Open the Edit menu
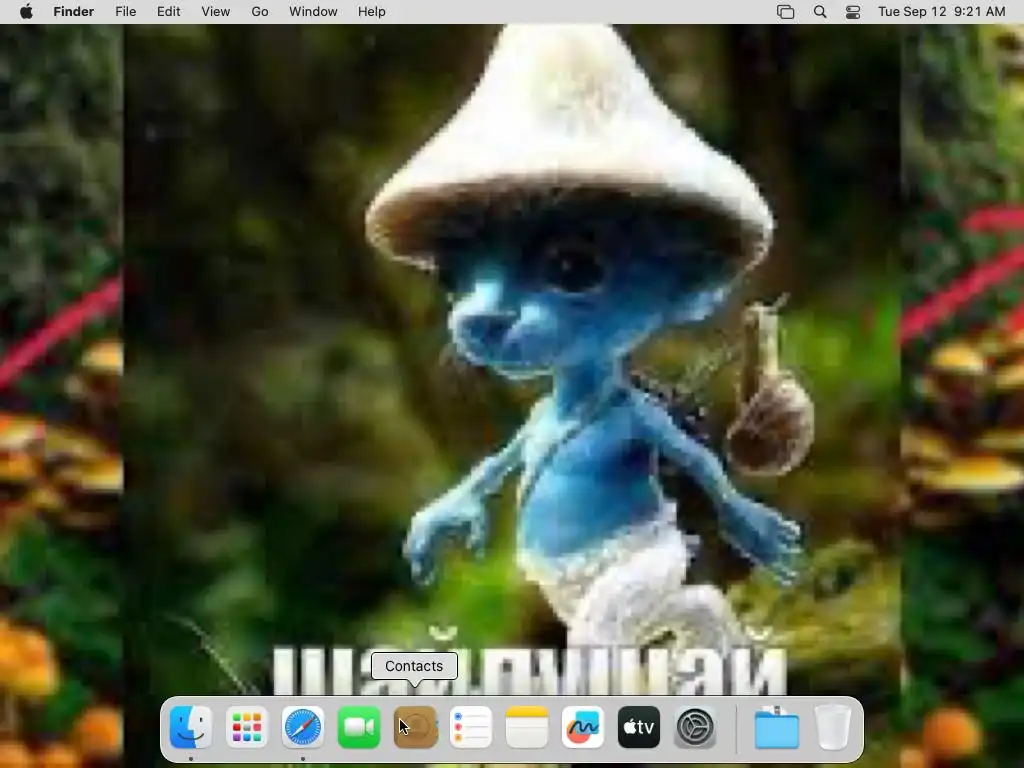Image resolution: width=1024 pixels, height=768 pixels. click(x=168, y=12)
